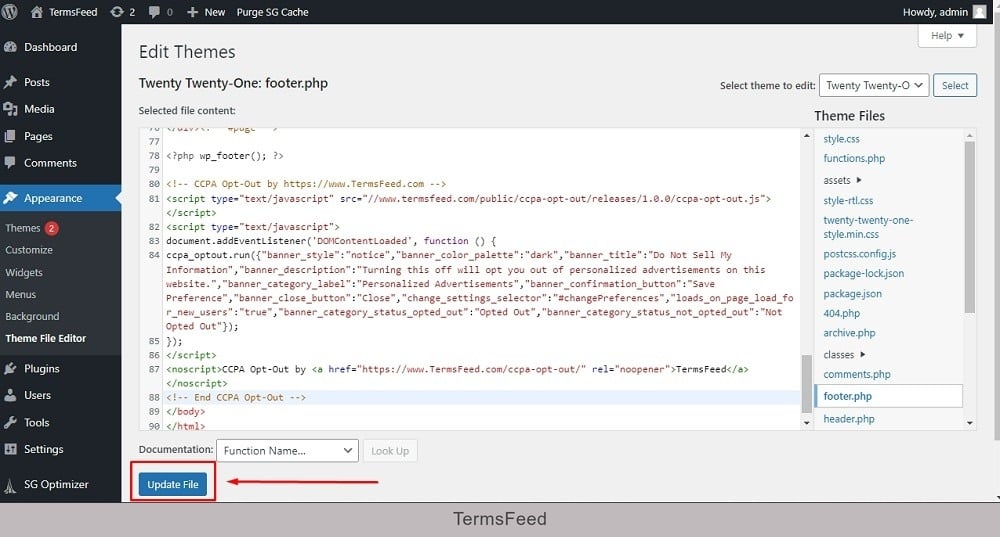Image resolution: width=1000 pixels, height=537 pixels.
Task: Open the Menus submenu item
Action: pyautogui.click(x=20, y=294)
